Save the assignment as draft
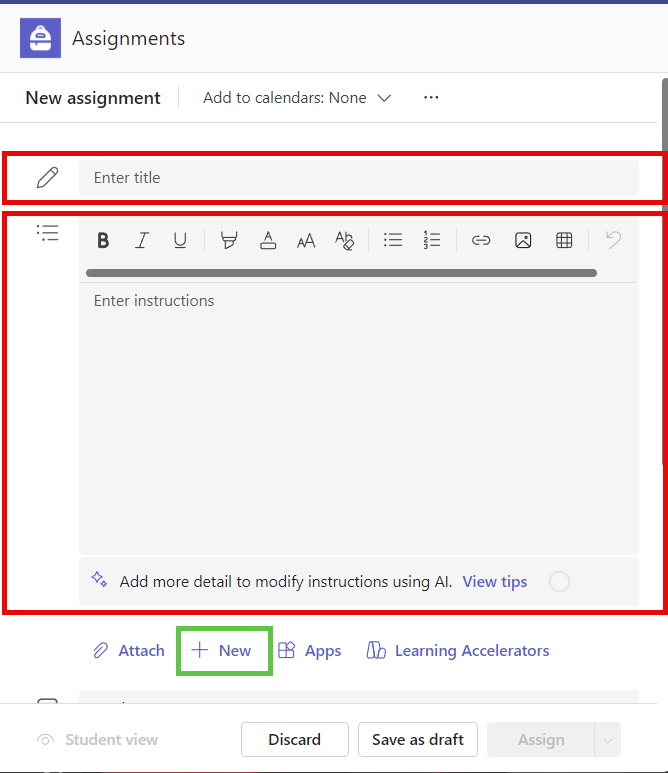The width and height of the screenshot is (668, 773). click(x=418, y=740)
